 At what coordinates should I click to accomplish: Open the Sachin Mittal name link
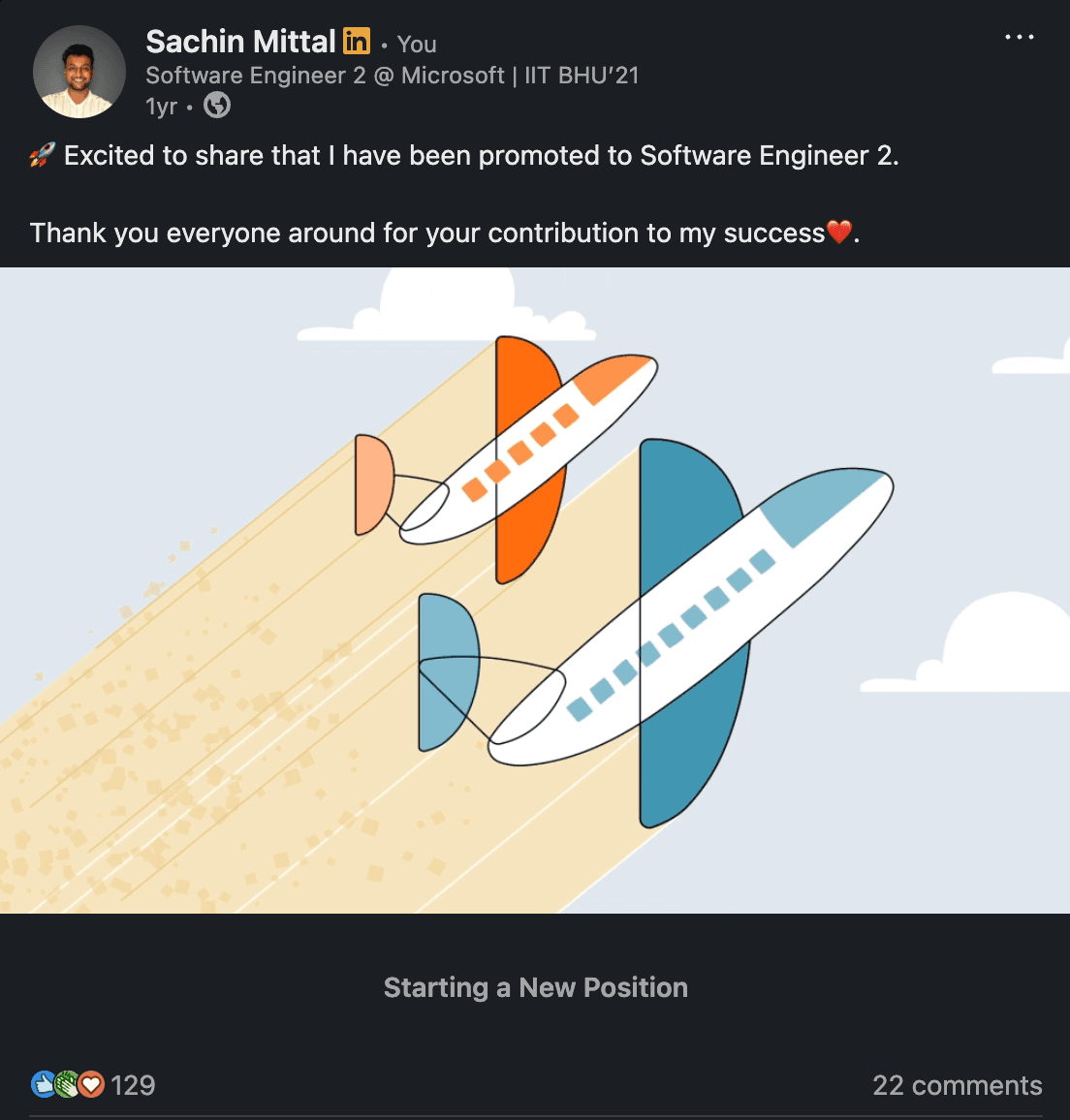tap(240, 42)
